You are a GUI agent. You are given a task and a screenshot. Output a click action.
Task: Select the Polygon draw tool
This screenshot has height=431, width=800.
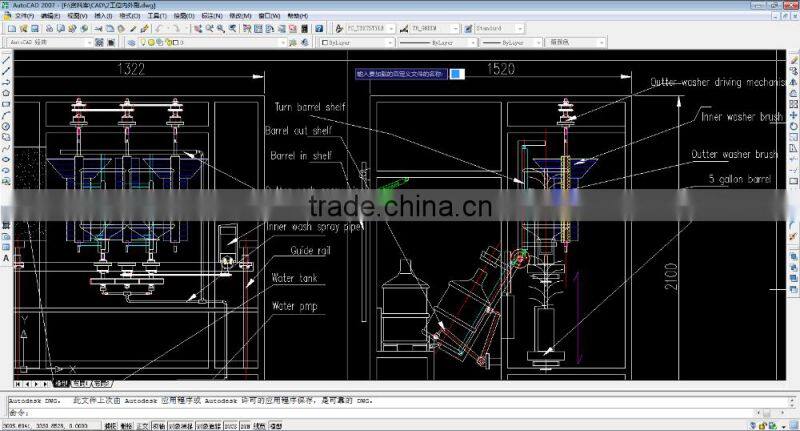tap(6, 92)
